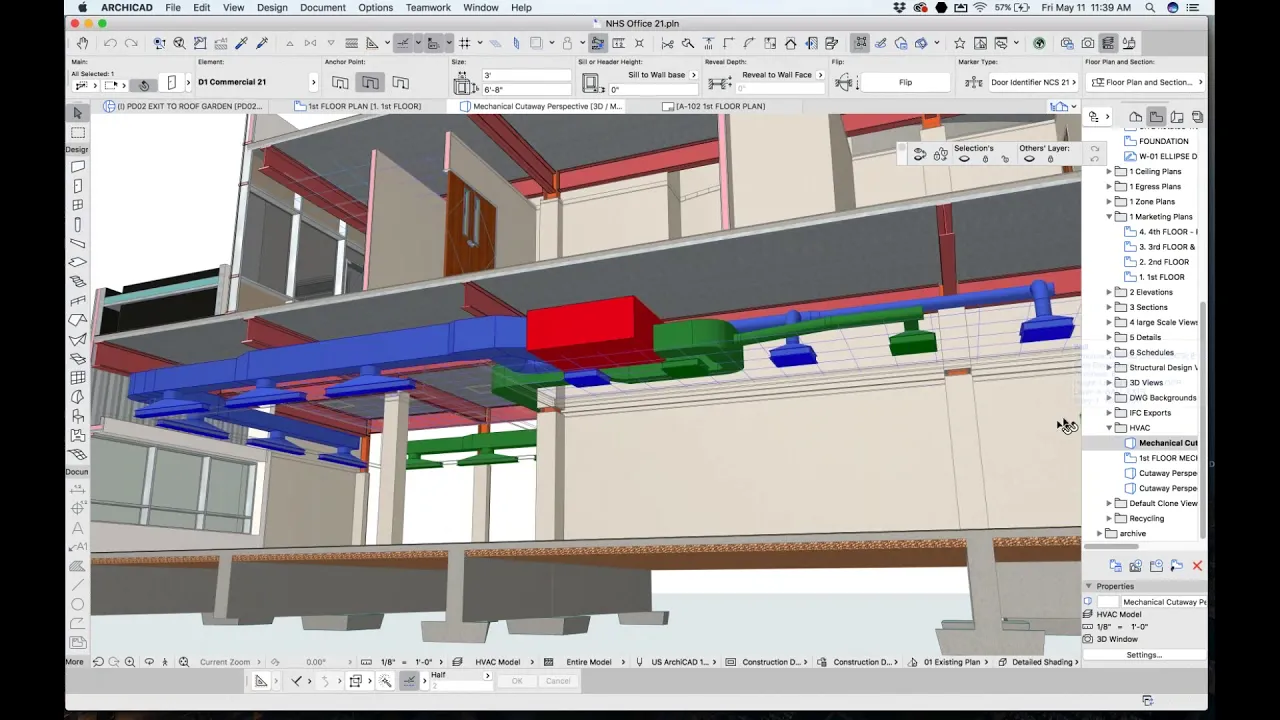The width and height of the screenshot is (1280, 720).
Task: Collapse the HVAC folder in Navigator
Action: [1109, 428]
